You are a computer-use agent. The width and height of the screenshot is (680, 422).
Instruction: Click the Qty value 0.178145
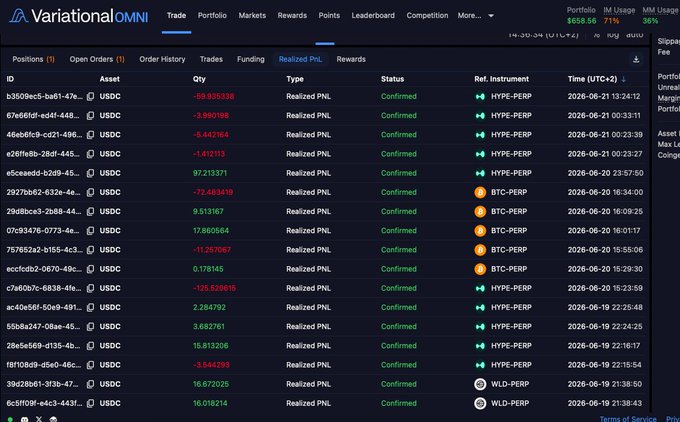[208, 269]
